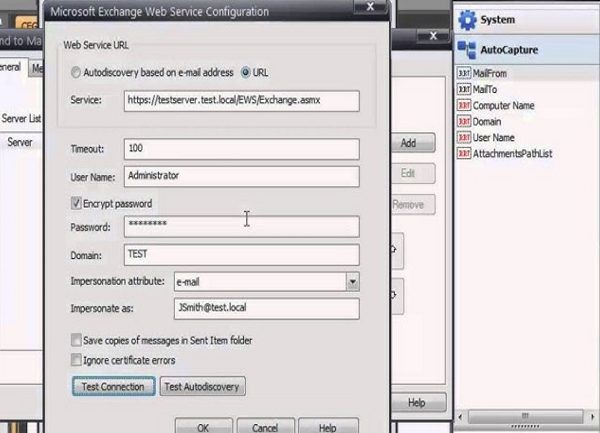Enable Ignore certificate errors checkbox

[77, 358]
